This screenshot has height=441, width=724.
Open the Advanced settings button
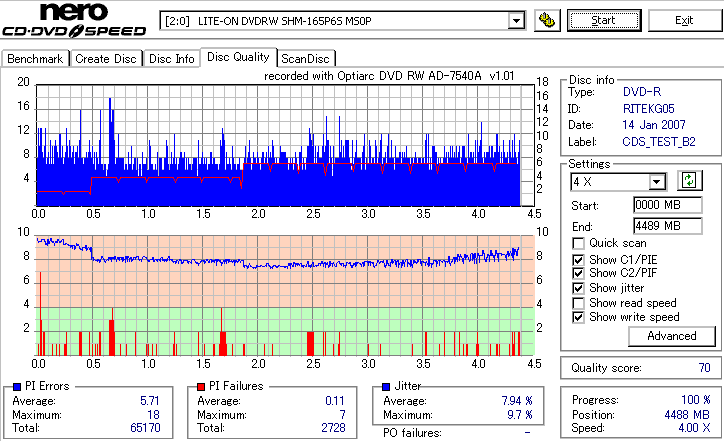coord(672,336)
